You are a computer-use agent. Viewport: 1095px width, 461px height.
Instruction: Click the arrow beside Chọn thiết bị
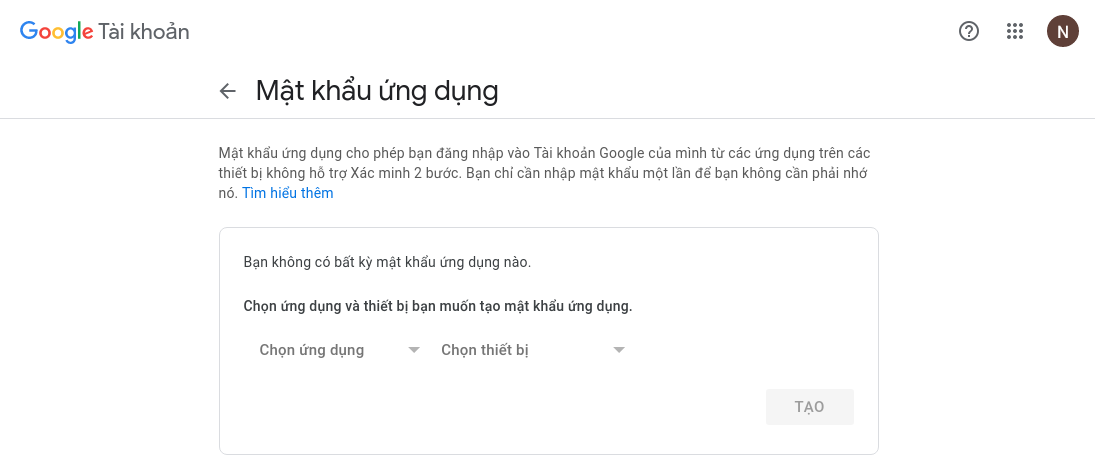[619, 350]
